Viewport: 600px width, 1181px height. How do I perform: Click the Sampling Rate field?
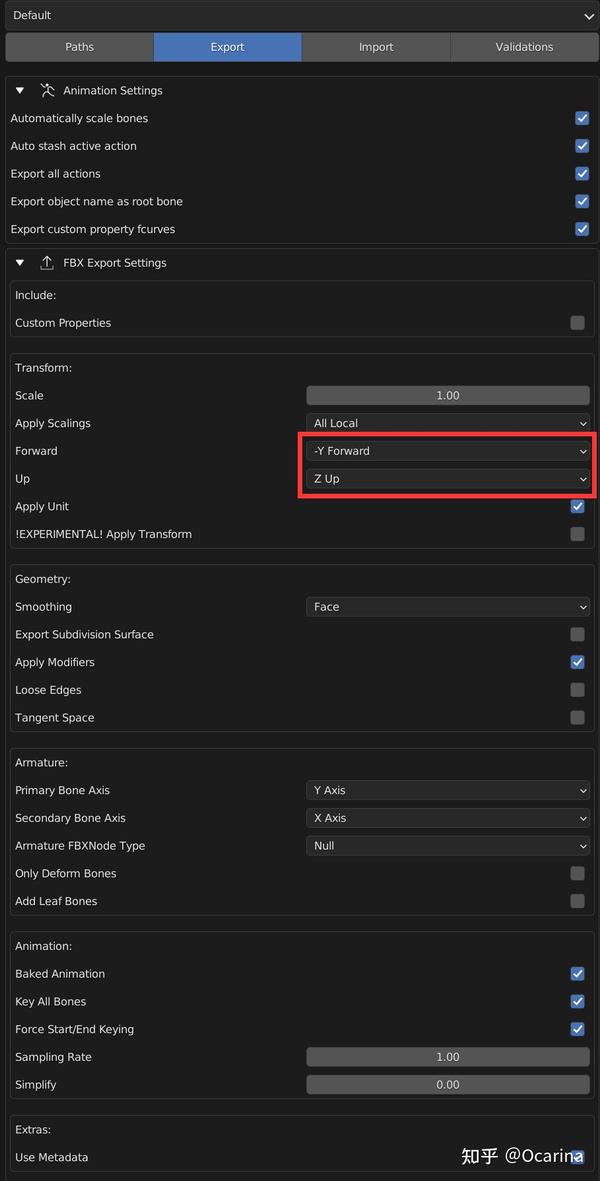tap(448, 1057)
